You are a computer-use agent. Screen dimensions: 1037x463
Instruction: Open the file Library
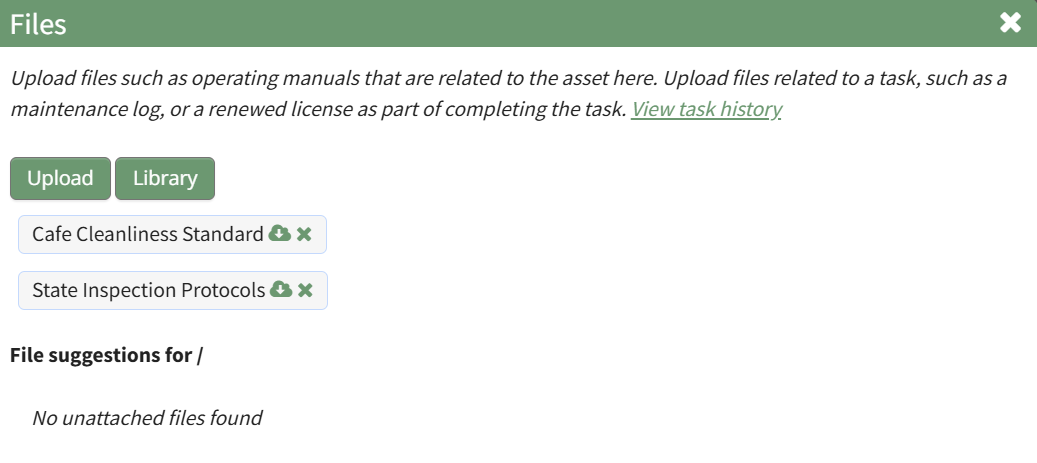click(x=165, y=178)
